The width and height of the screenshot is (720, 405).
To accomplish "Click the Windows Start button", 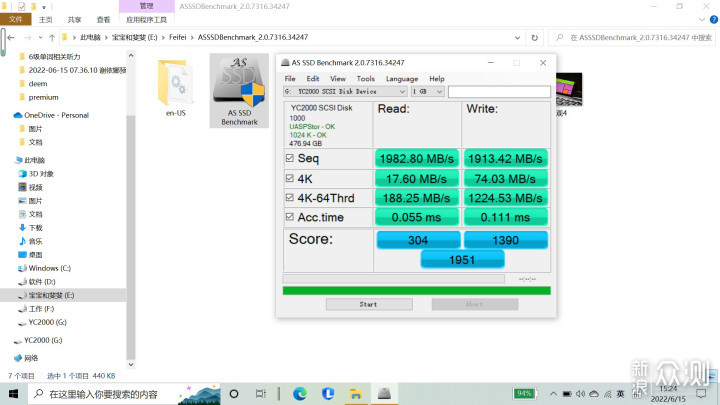I will tap(13, 394).
